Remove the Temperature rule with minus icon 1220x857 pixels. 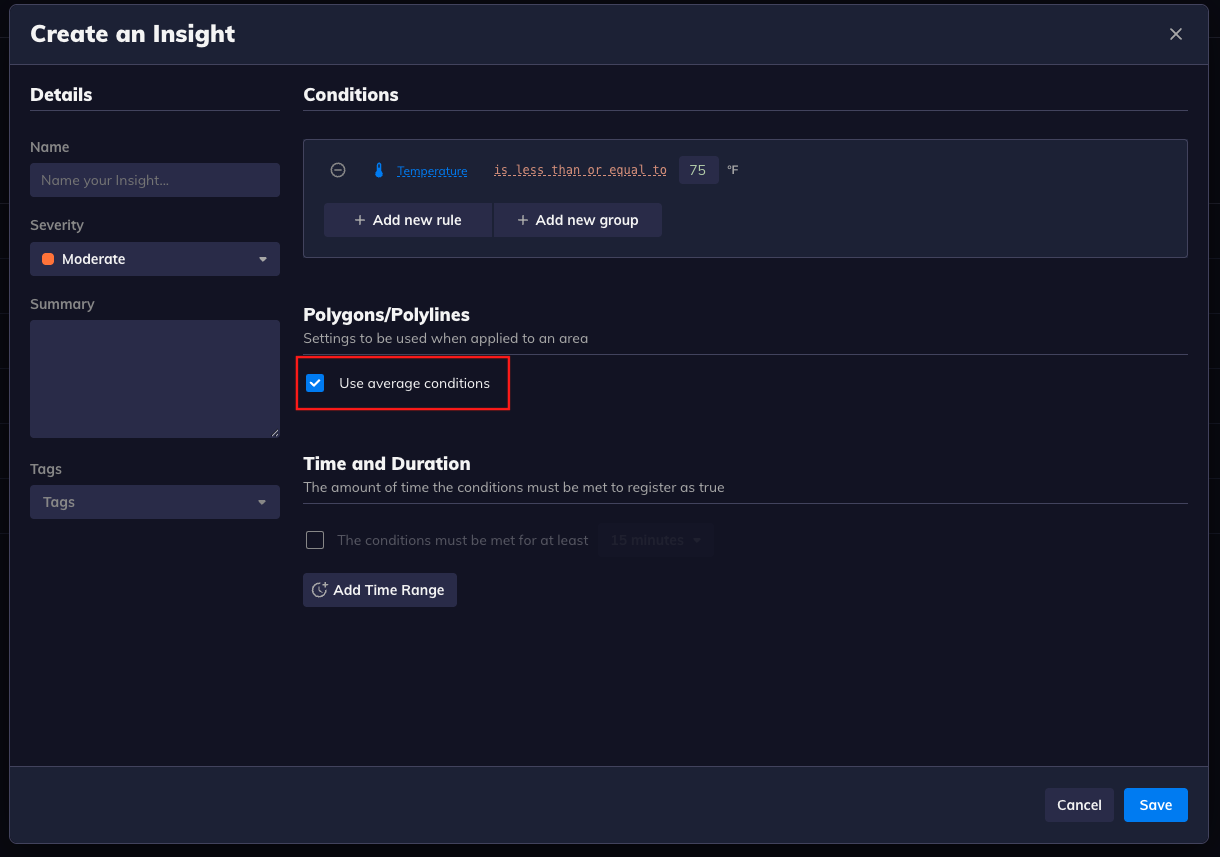point(338,170)
